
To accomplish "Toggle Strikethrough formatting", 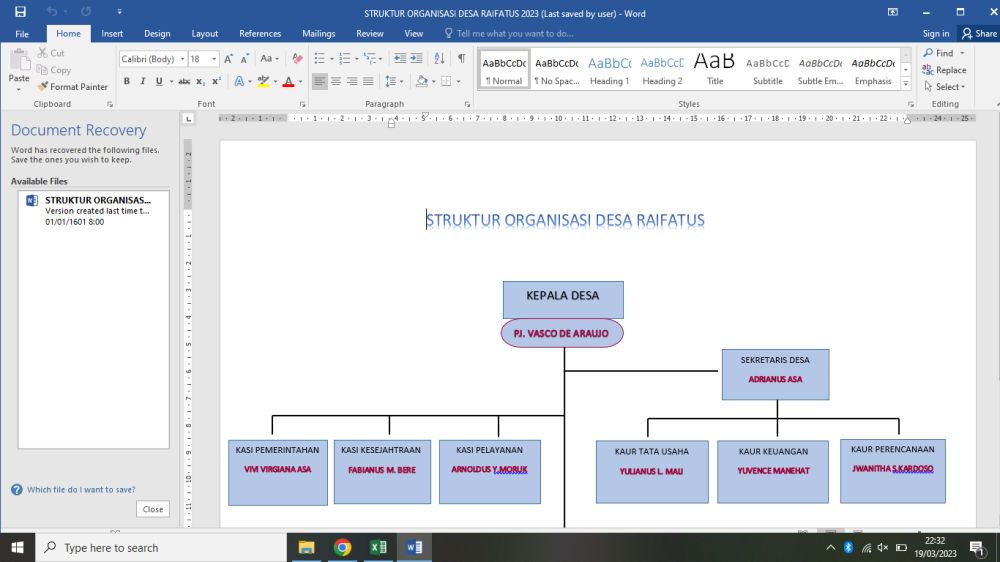I will [x=184, y=81].
